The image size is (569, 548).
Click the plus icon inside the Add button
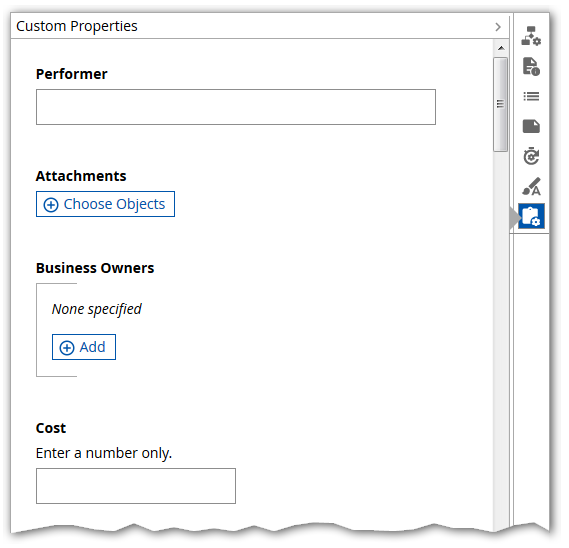(x=67, y=348)
